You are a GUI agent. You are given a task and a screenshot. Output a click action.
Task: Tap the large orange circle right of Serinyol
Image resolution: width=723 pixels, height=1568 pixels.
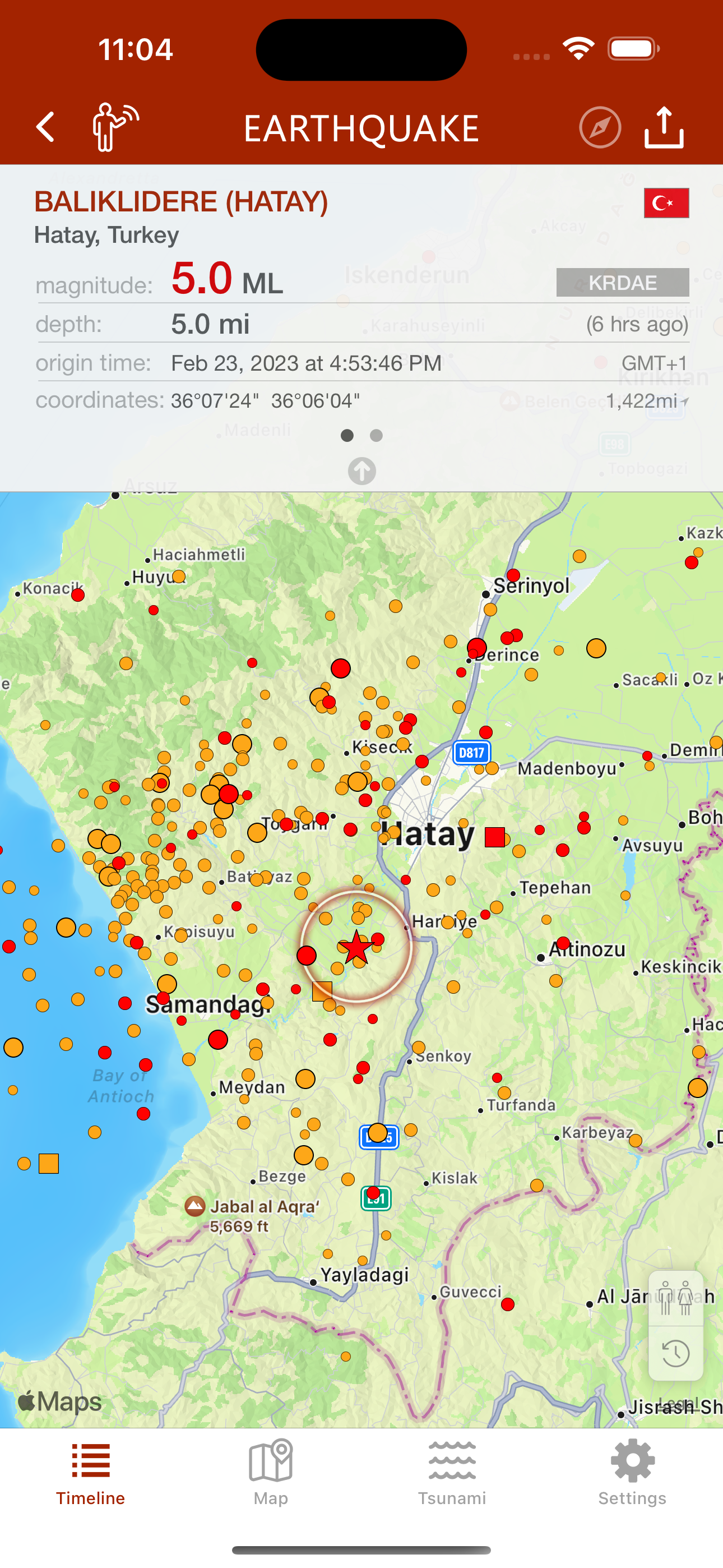coord(596,648)
